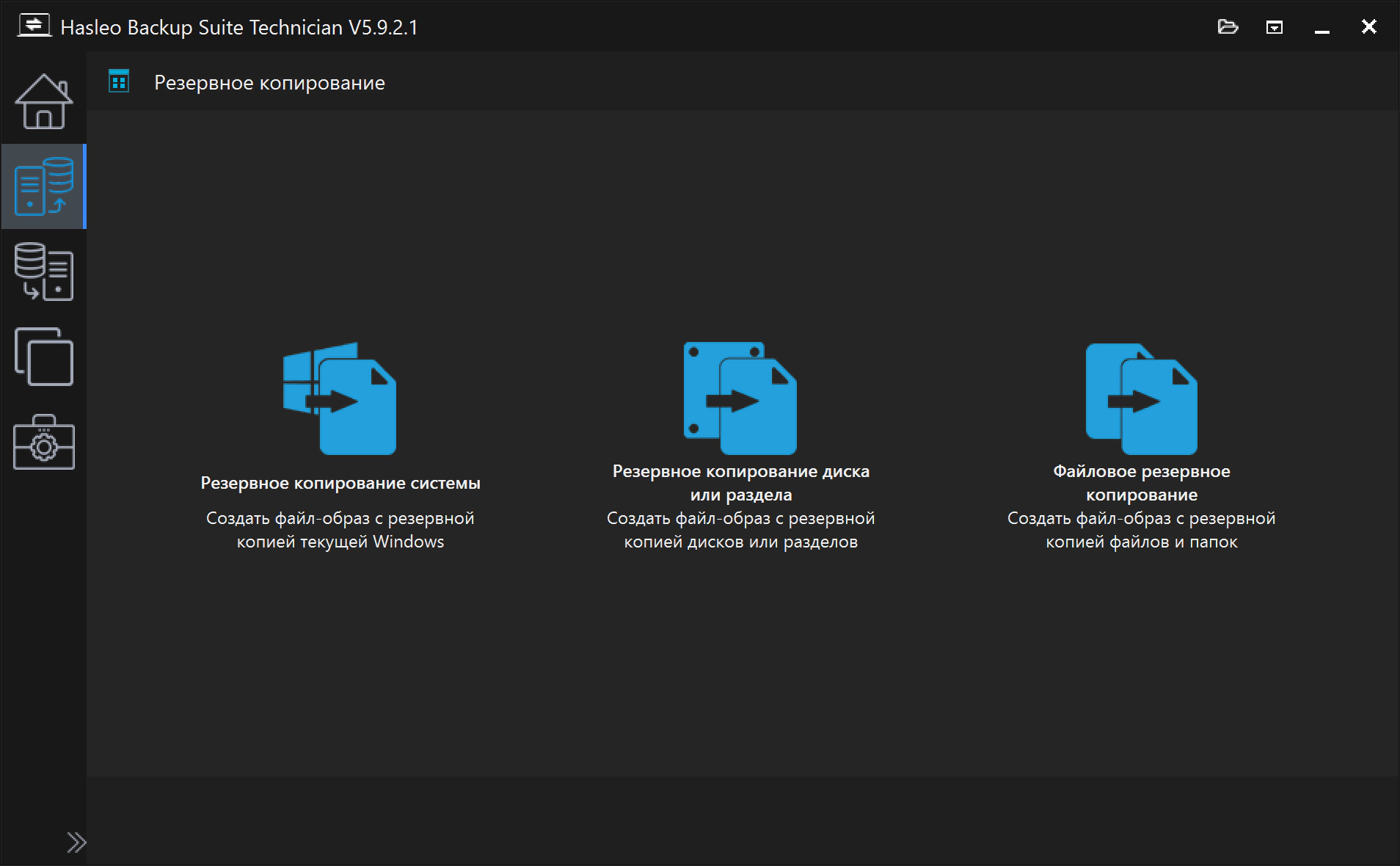Choose Резервное копирование диска или раздела
The height and width of the screenshot is (866, 1400).
pos(741,483)
